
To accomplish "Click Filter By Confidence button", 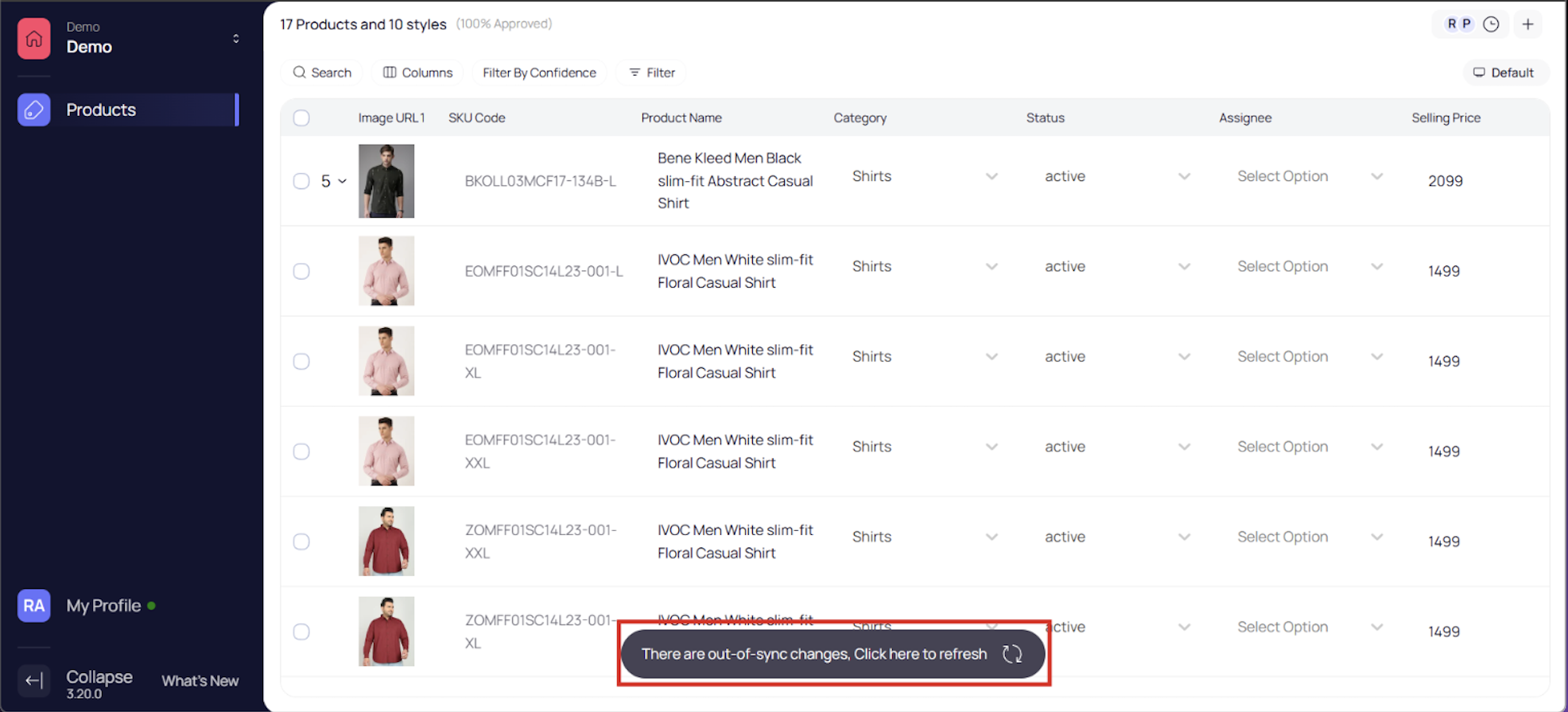I will (x=539, y=72).
